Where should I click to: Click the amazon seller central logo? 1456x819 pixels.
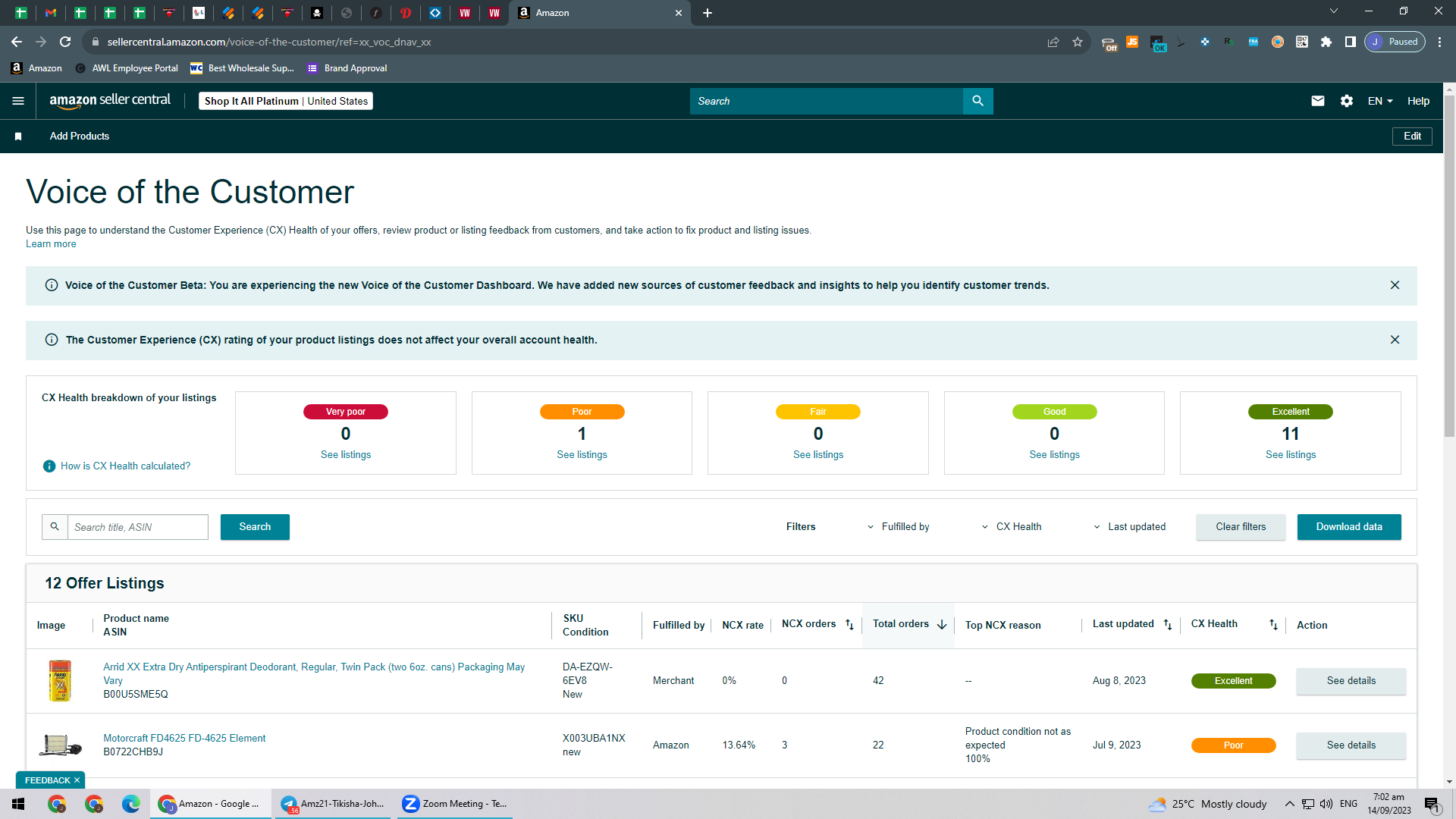110,101
